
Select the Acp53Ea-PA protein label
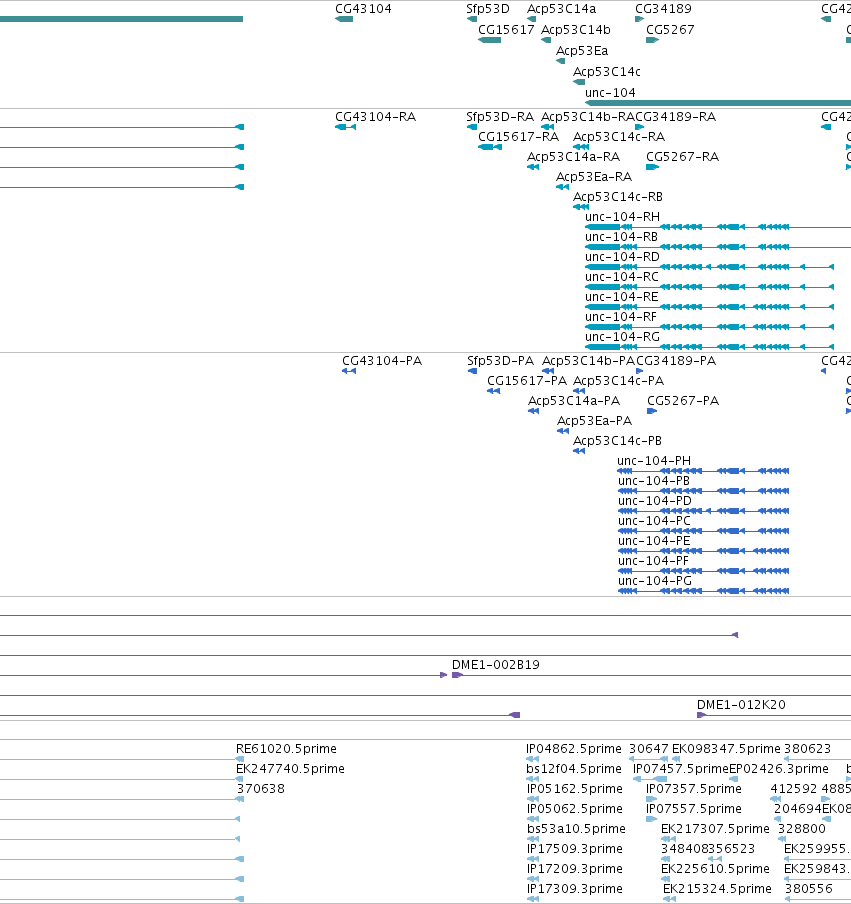click(594, 421)
